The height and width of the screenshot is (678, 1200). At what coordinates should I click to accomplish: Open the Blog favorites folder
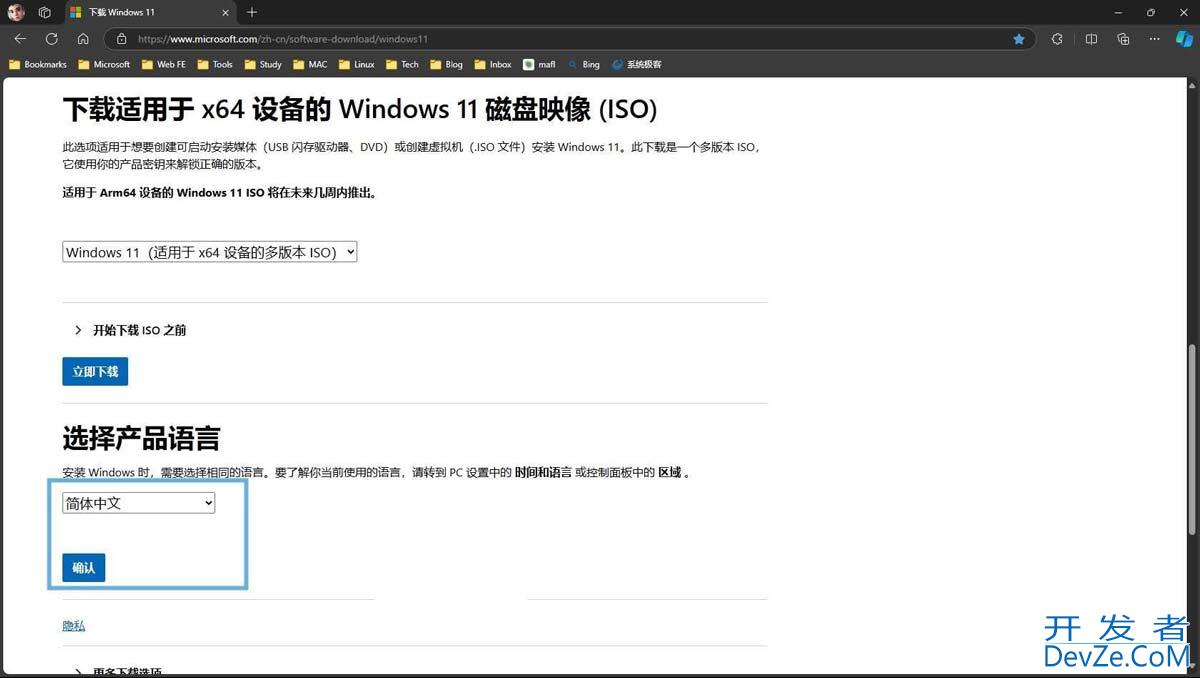(x=447, y=64)
